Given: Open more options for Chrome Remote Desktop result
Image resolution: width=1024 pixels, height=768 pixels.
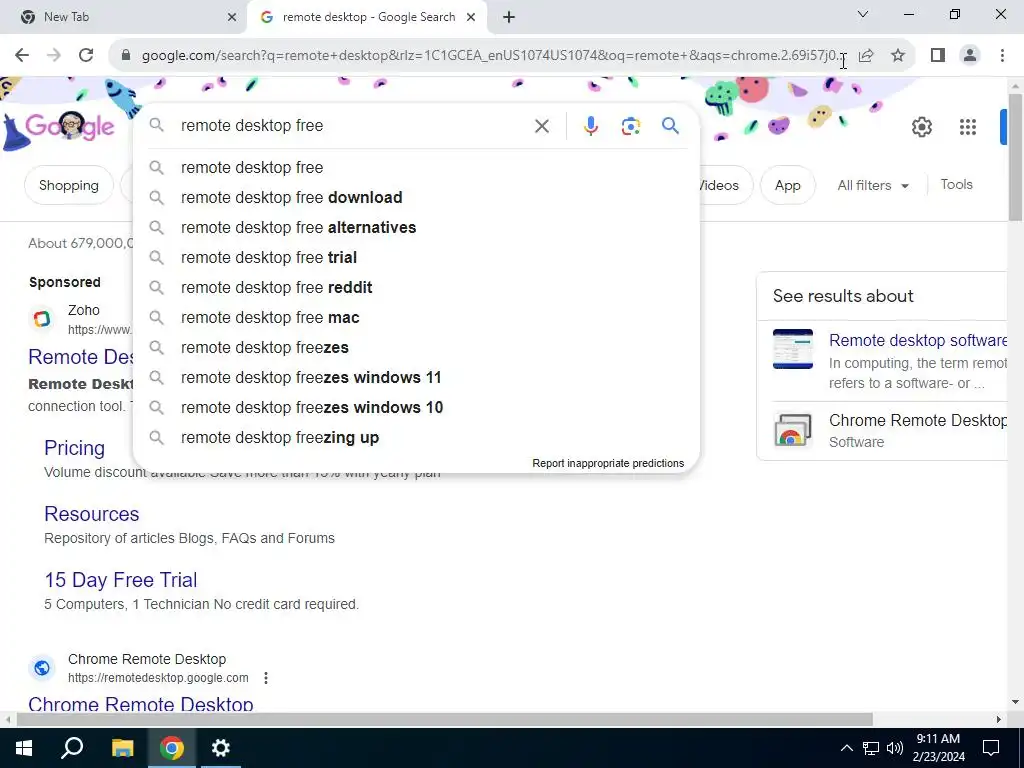Looking at the screenshot, I should [x=266, y=678].
